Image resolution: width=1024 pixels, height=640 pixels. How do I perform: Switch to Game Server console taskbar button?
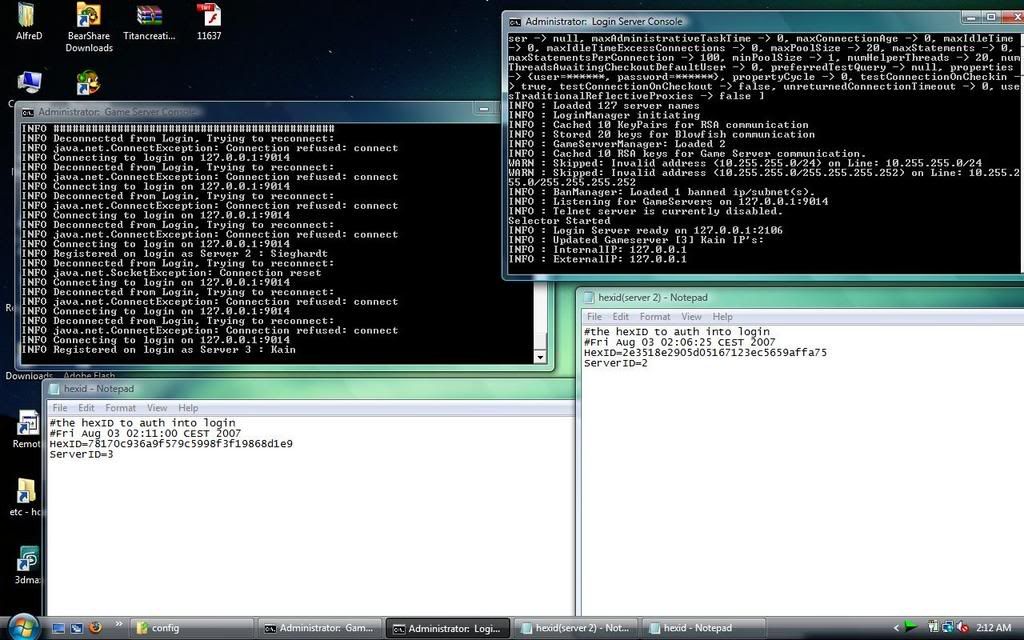[x=318, y=628]
